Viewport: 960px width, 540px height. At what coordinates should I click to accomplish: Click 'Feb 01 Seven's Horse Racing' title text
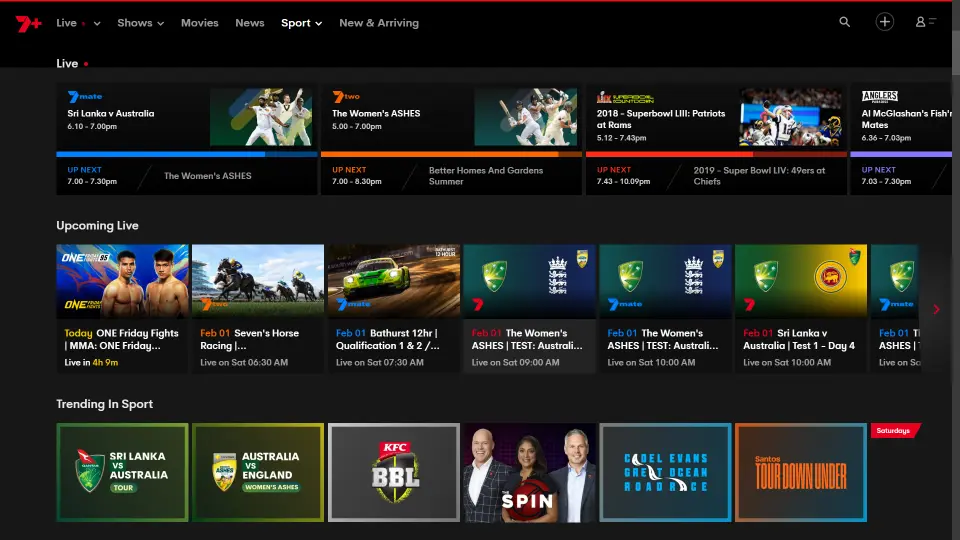249,339
